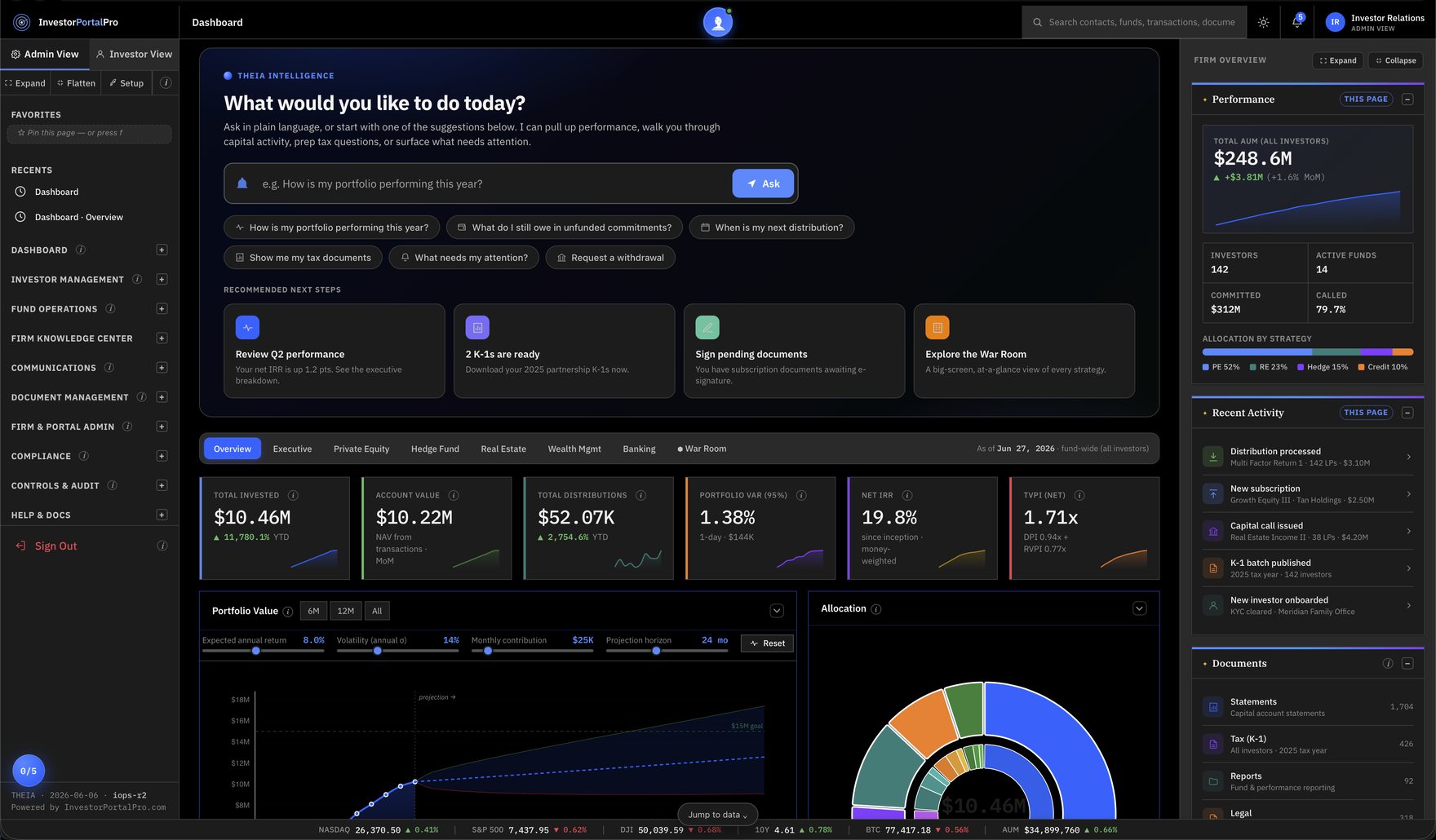Toggle light/dark theme sun icon
This screenshot has width=1436, height=840.
point(1263,22)
